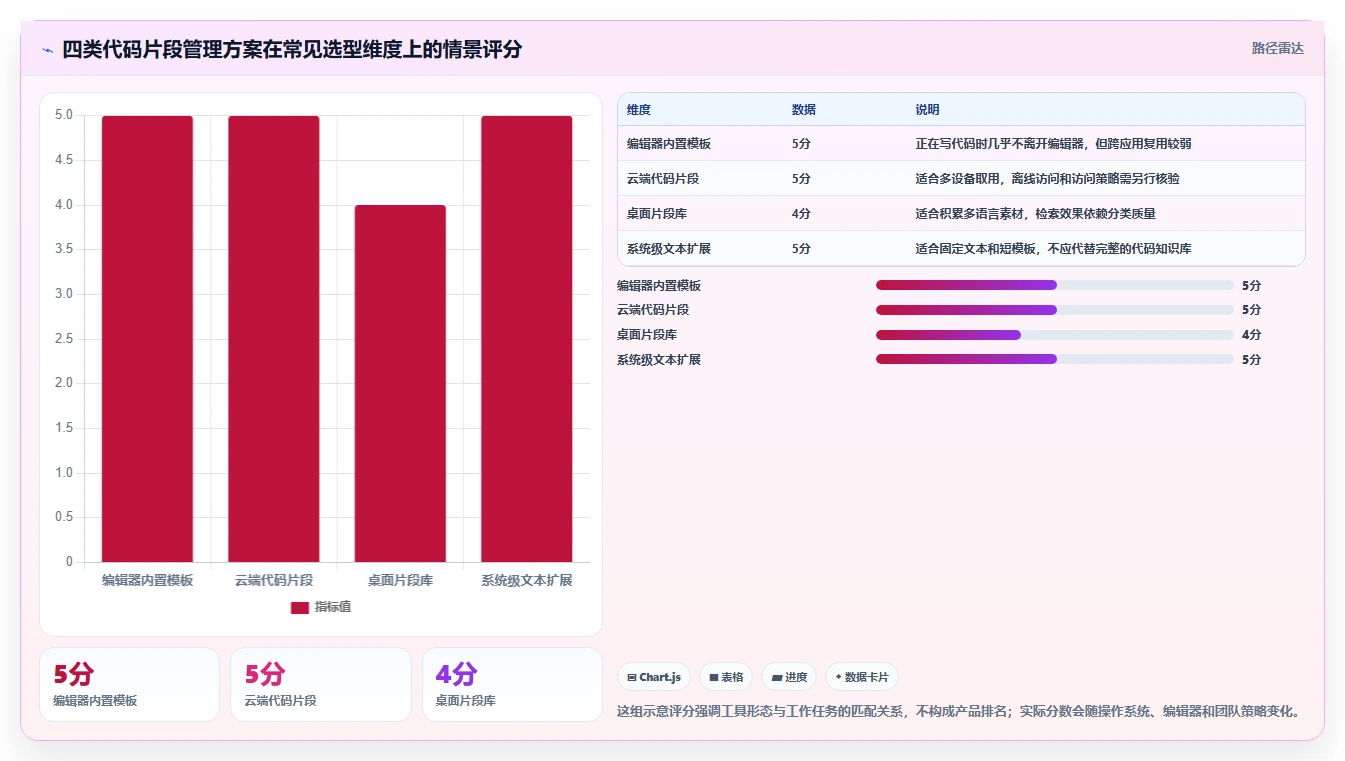1345x761 pixels.
Task: Toggle the 指标值 legend color swatch
Action: pos(300,608)
